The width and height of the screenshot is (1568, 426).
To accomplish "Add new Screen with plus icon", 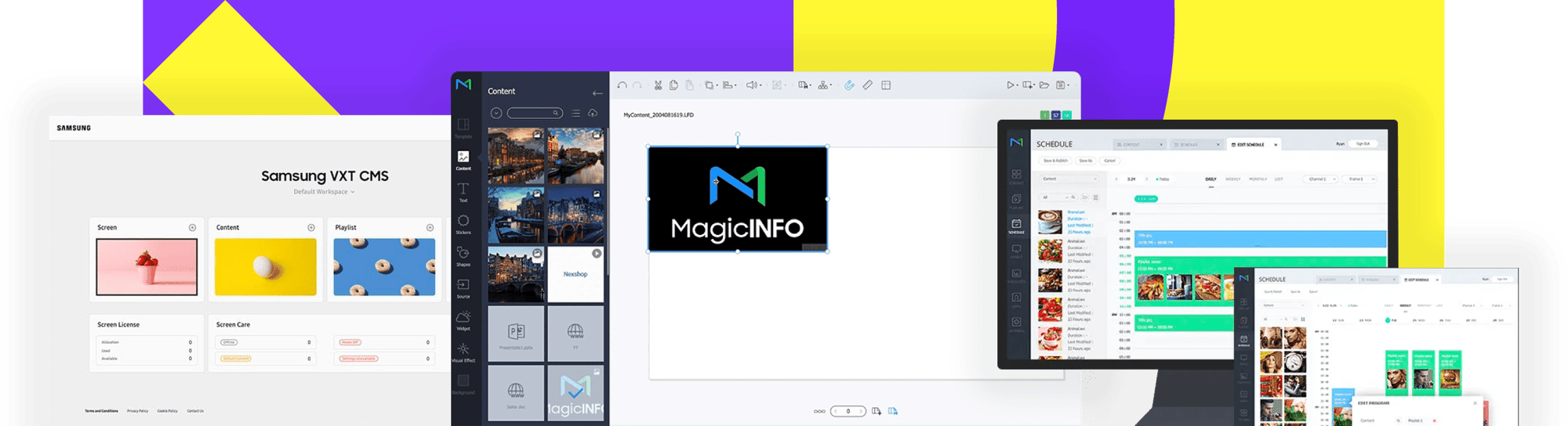I will click(192, 228).
